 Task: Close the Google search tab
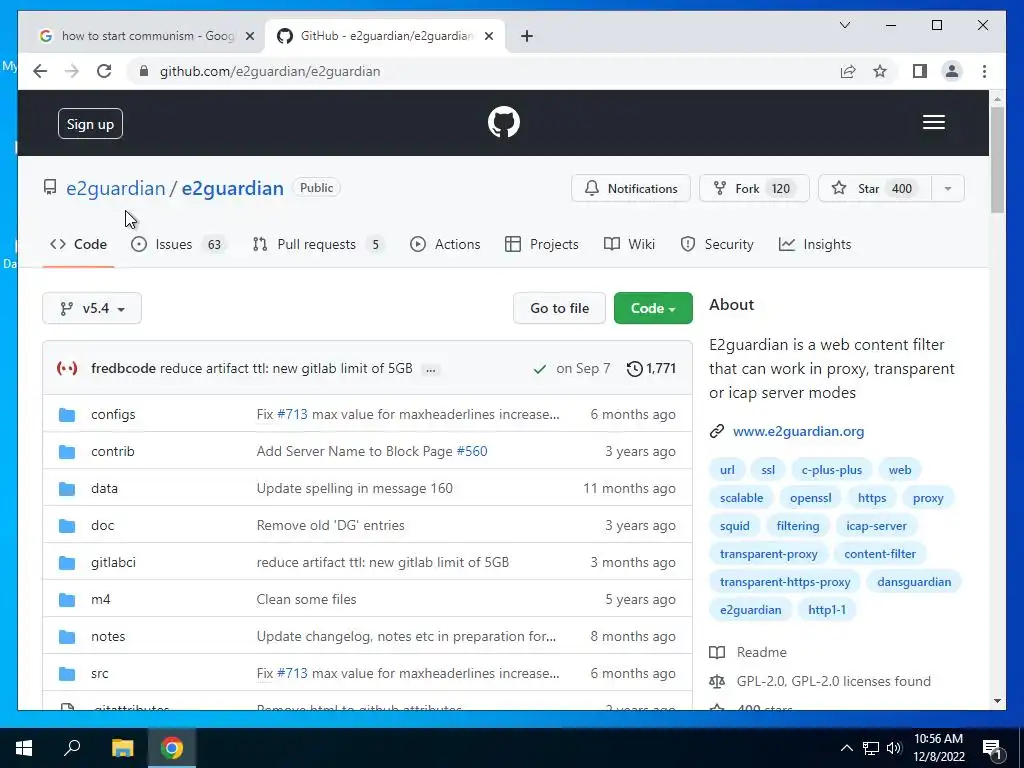[x=249, y=36]
